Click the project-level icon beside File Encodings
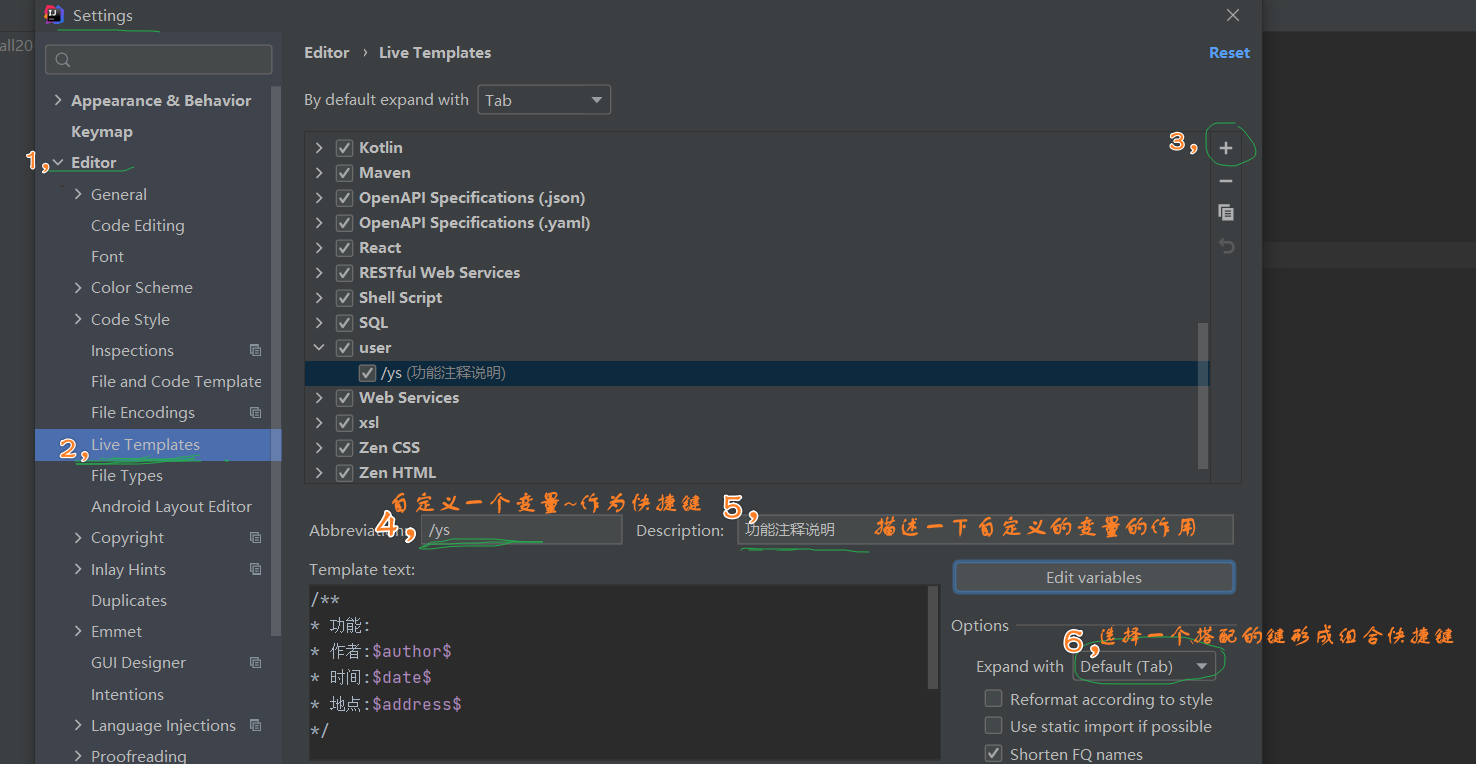 [255, 413]
